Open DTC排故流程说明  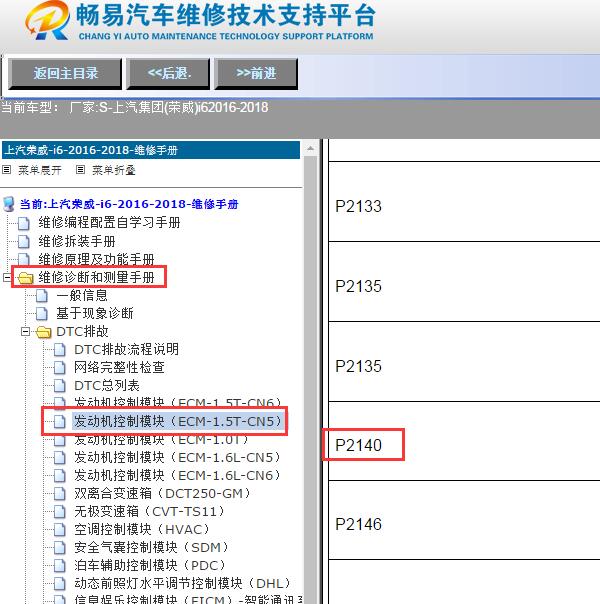point(126,349)
